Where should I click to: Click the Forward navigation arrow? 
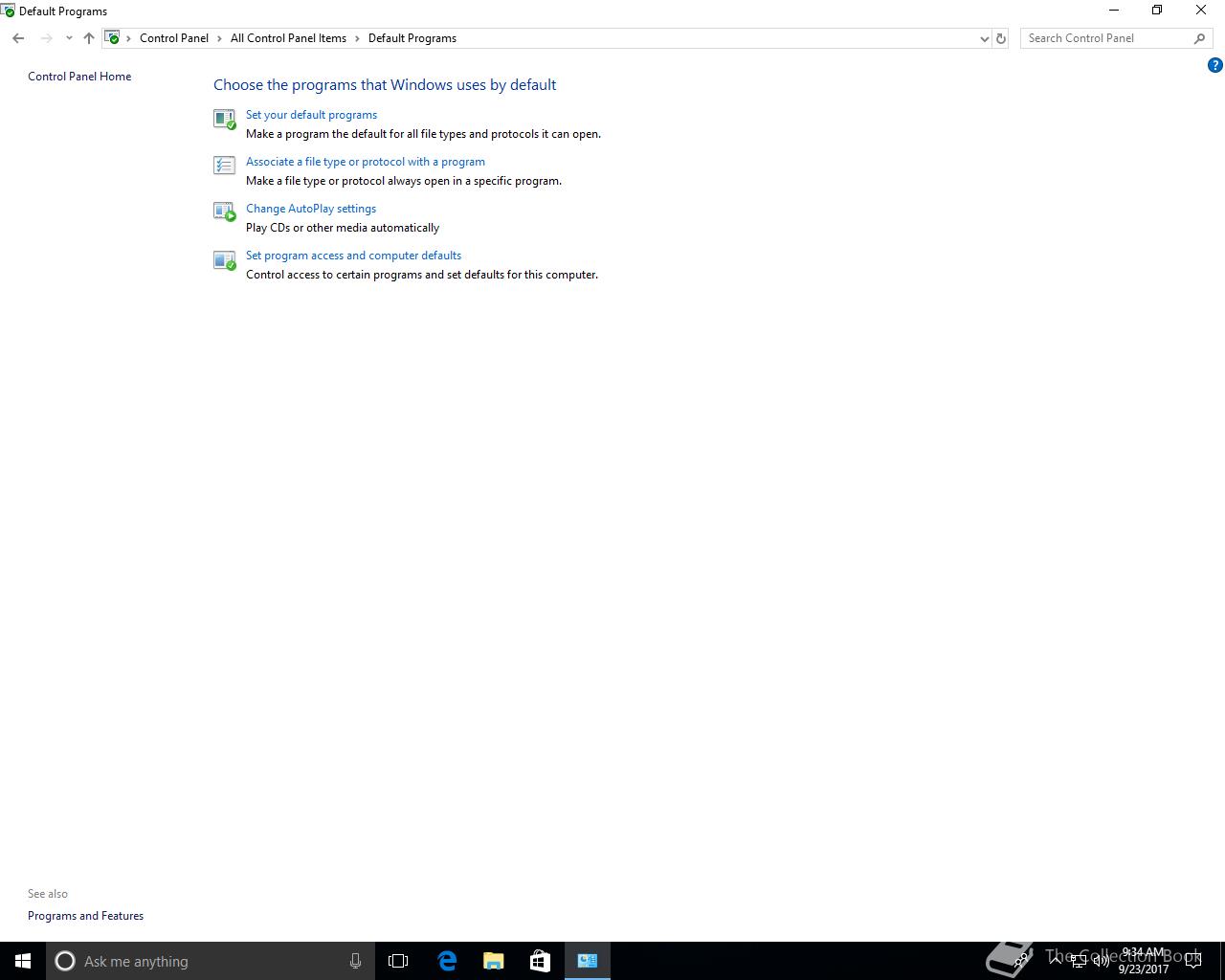[x=46, y=38]
